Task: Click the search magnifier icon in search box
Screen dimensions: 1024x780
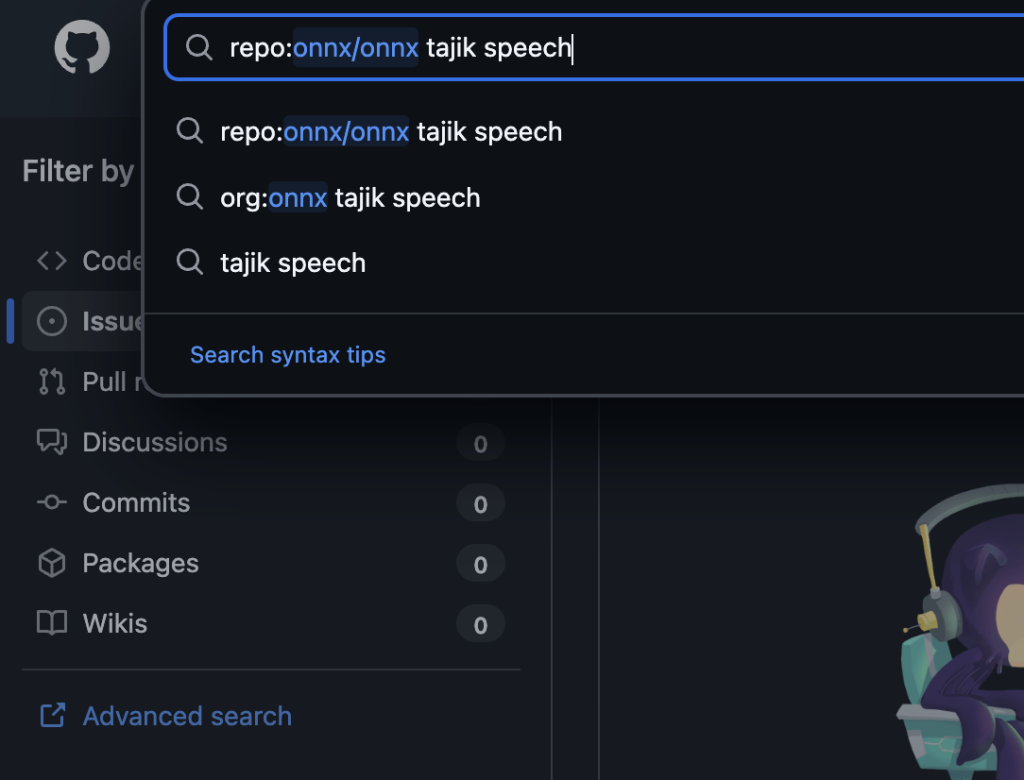Action: tap(199, 47)
